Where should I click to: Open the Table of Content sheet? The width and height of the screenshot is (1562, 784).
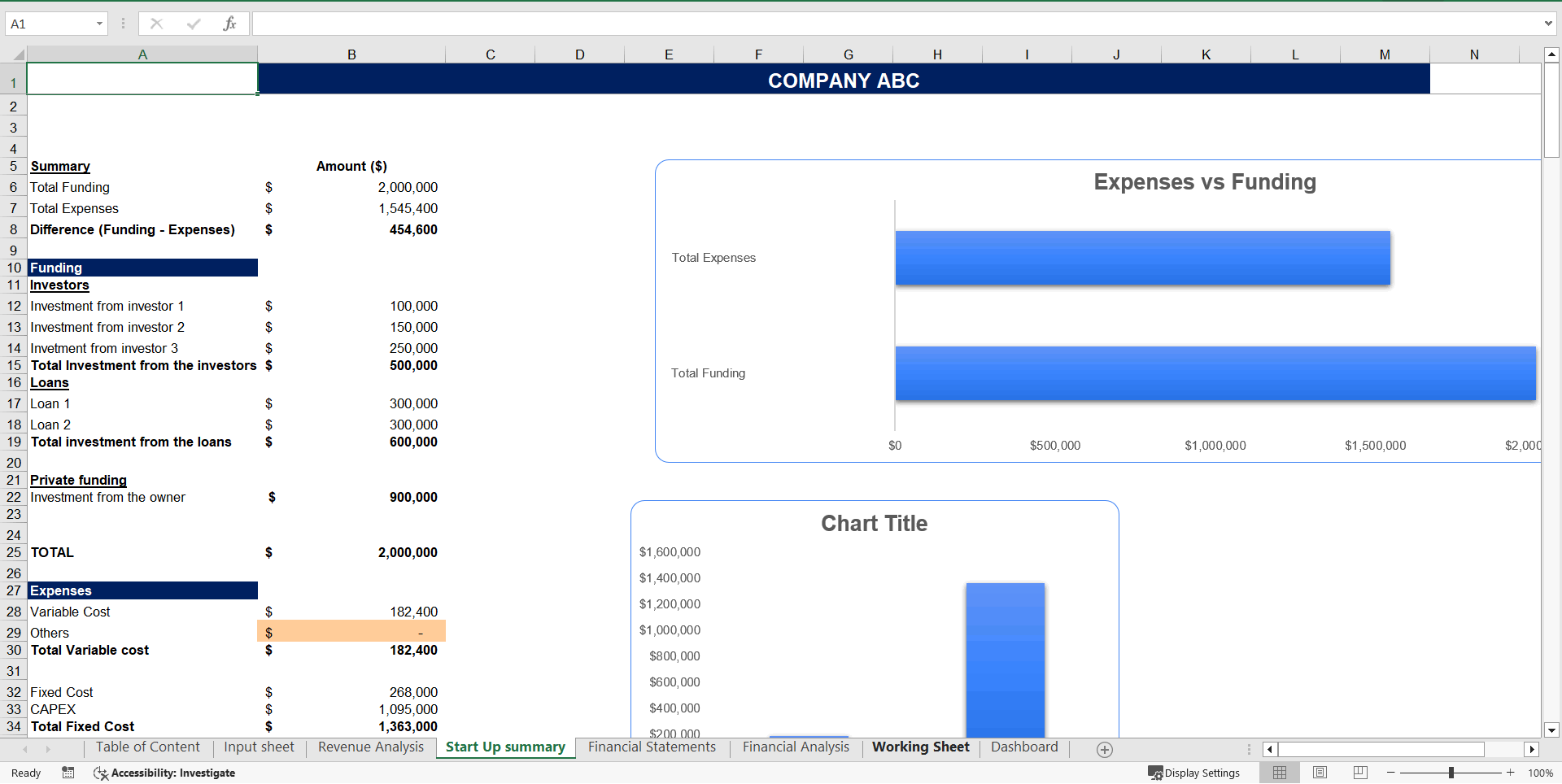pyautogui.click(x=147, y=747)
